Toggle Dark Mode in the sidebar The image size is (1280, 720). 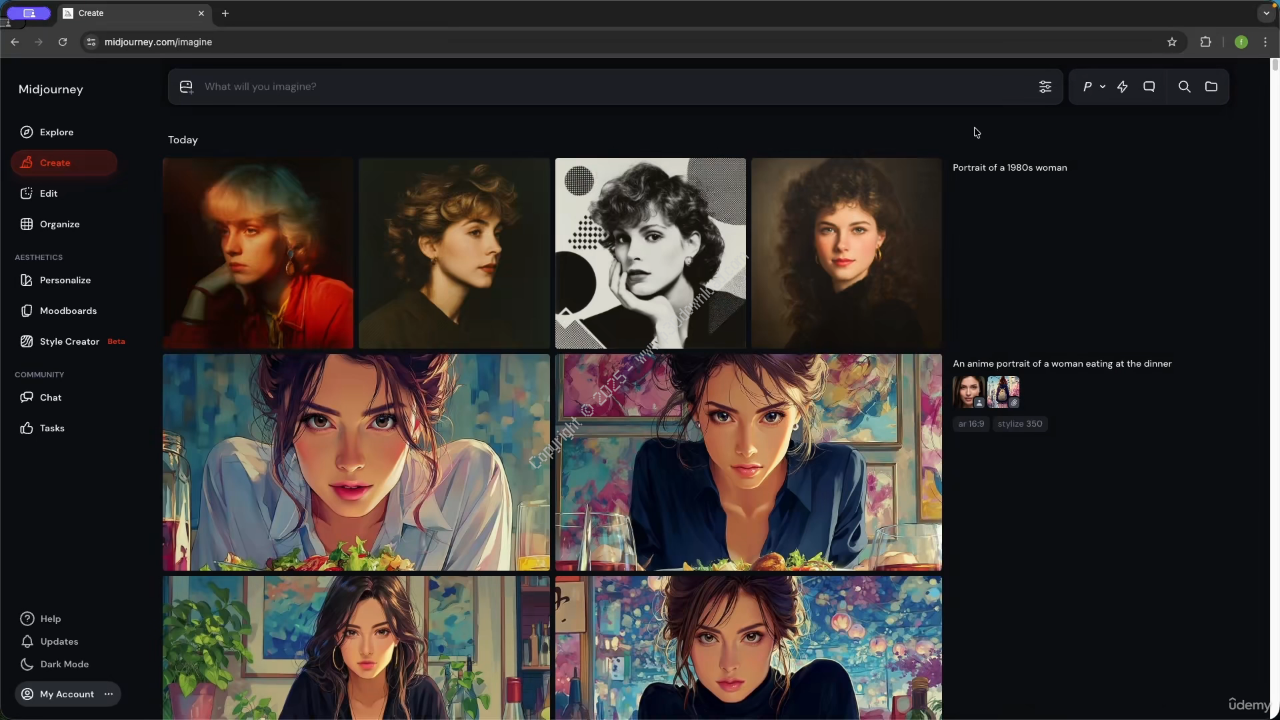[64, 664]
